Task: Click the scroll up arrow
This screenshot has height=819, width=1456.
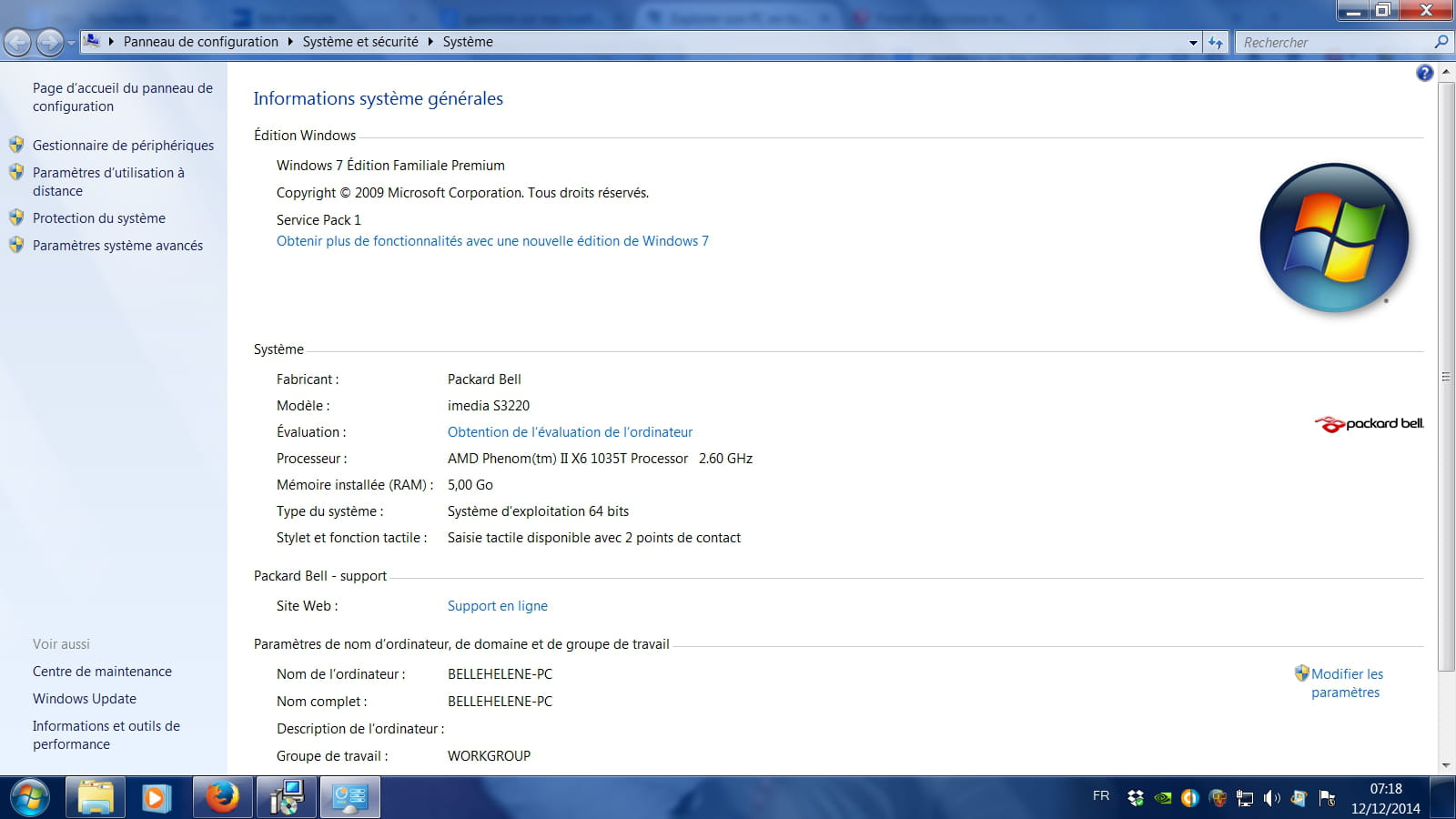Action: [x=1445, y=72]
